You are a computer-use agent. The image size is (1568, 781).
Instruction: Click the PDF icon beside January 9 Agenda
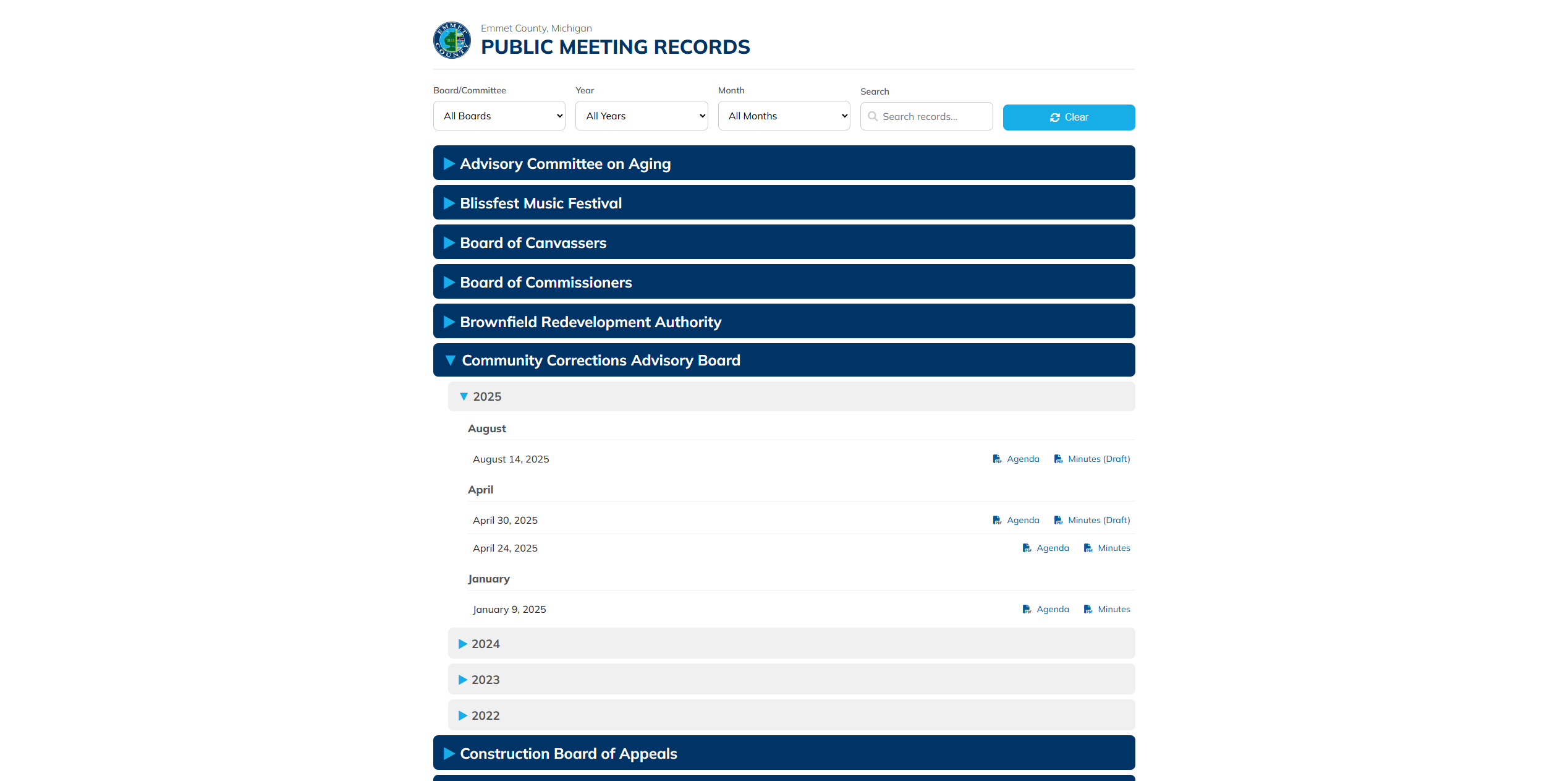tap(1027, 609)
